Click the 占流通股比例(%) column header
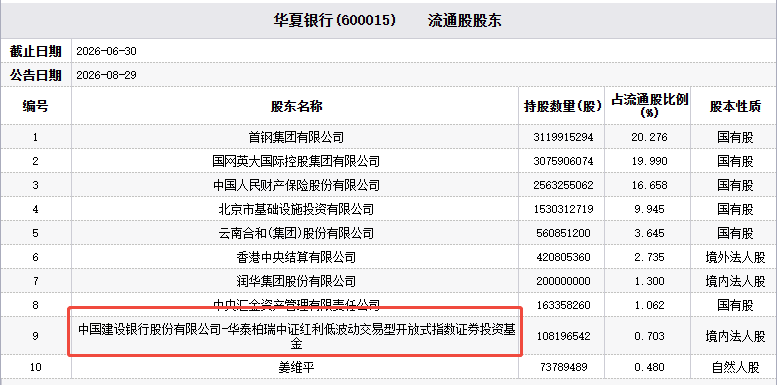The width and height of the screenshot is (781, 385). 649,106
